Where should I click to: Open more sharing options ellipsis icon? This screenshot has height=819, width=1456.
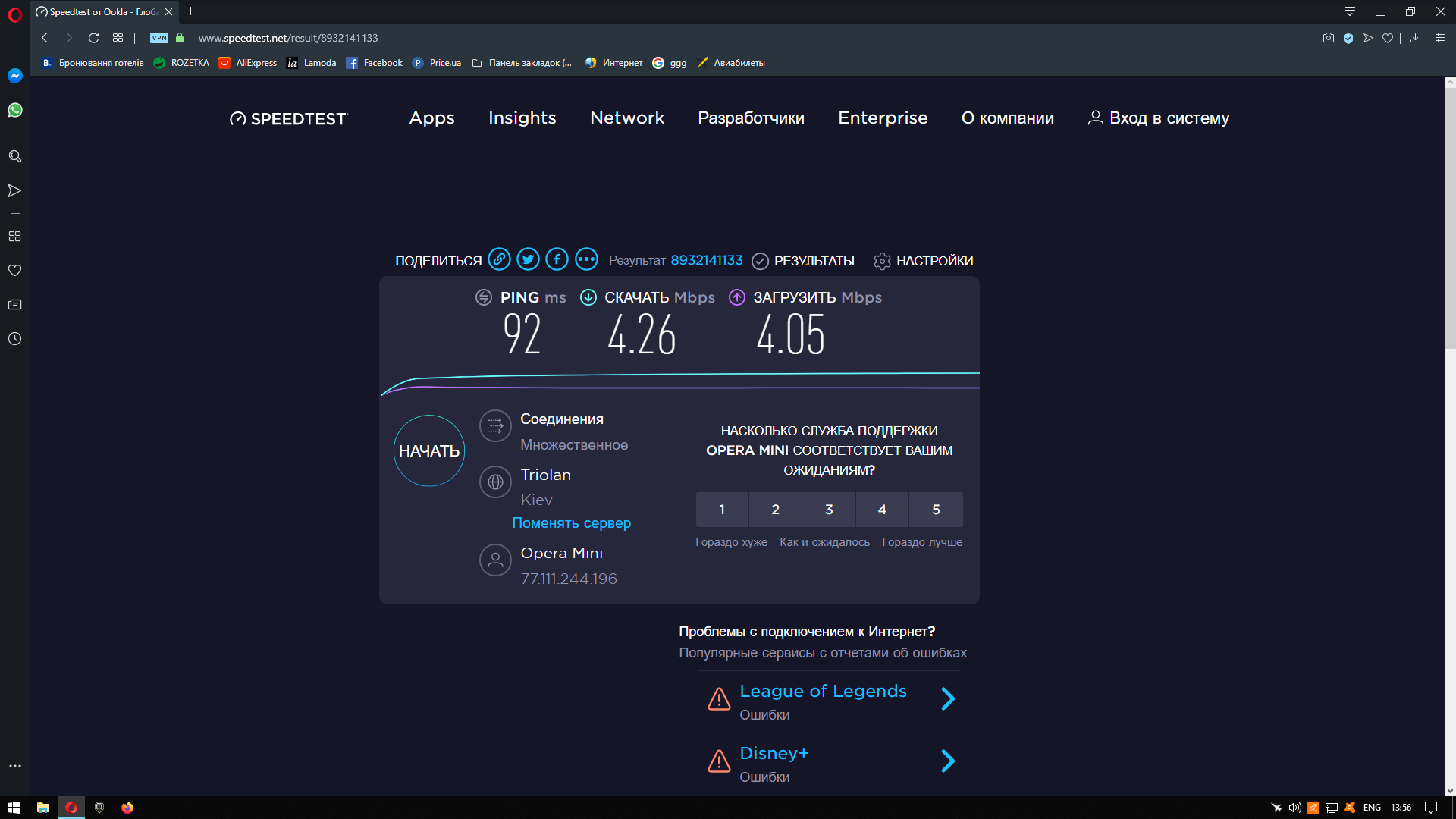pos(586,260)
